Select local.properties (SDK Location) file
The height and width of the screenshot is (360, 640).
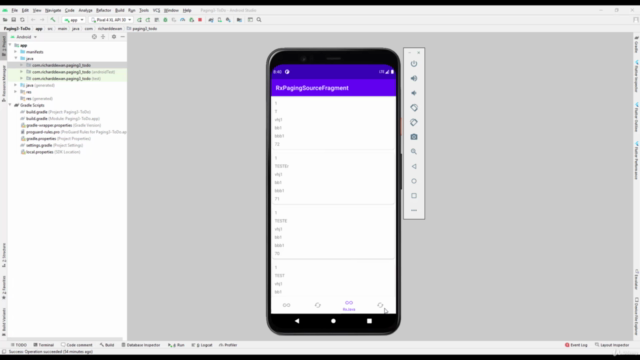(x=50, y=152)
